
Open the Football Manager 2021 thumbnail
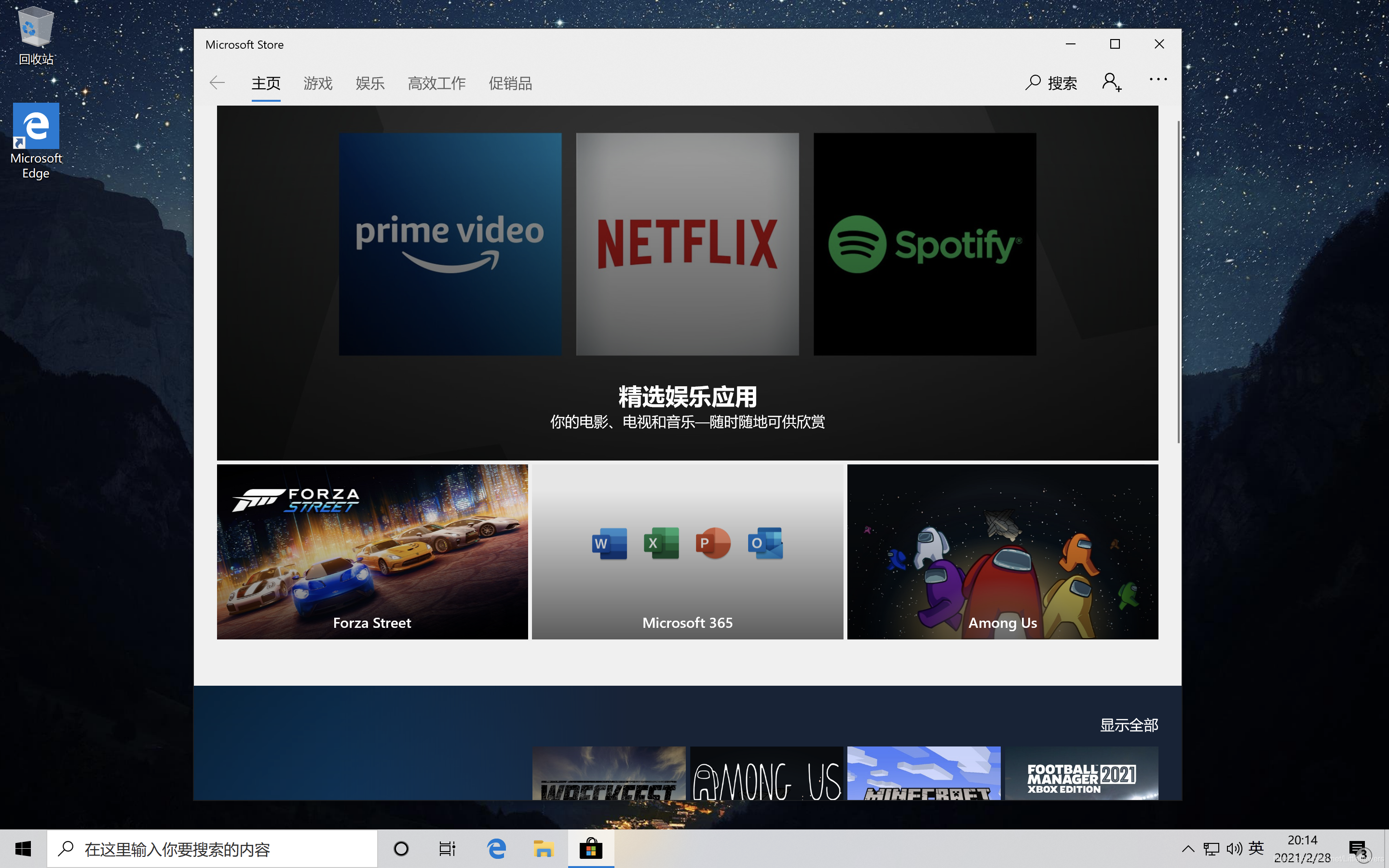(1081, 773)
